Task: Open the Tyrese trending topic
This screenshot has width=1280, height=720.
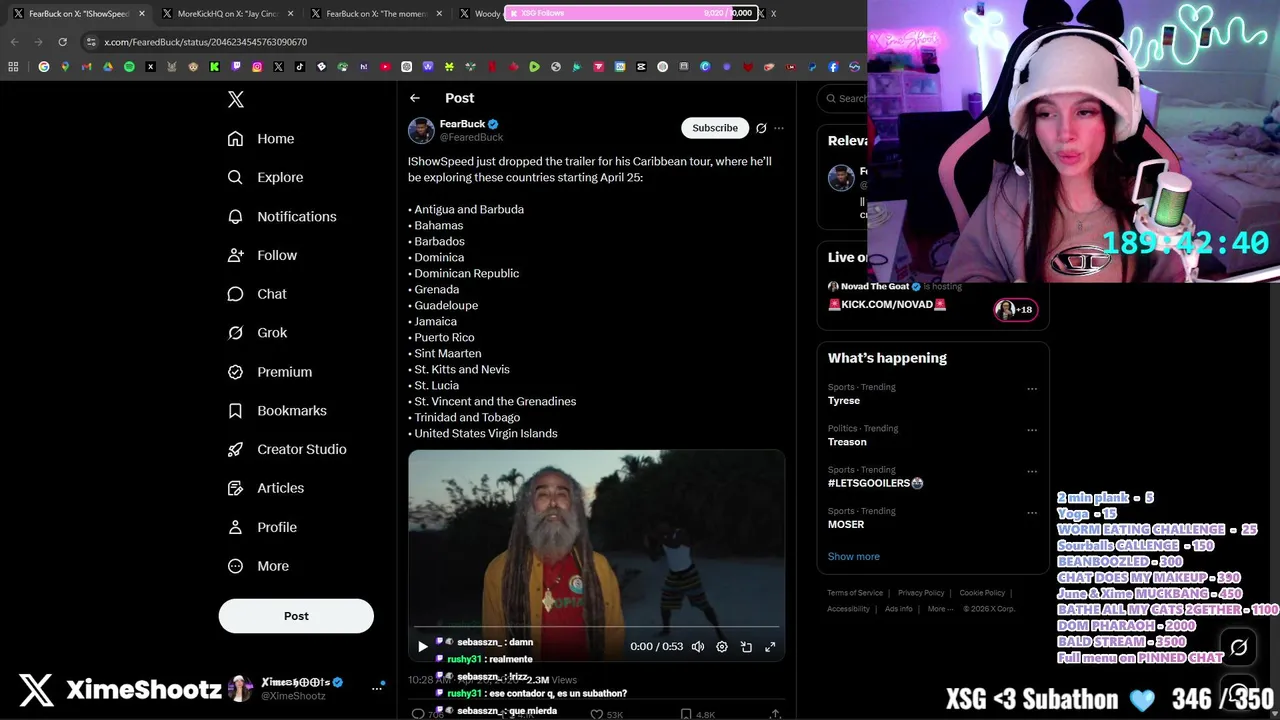Action: (x=844, y=400)
